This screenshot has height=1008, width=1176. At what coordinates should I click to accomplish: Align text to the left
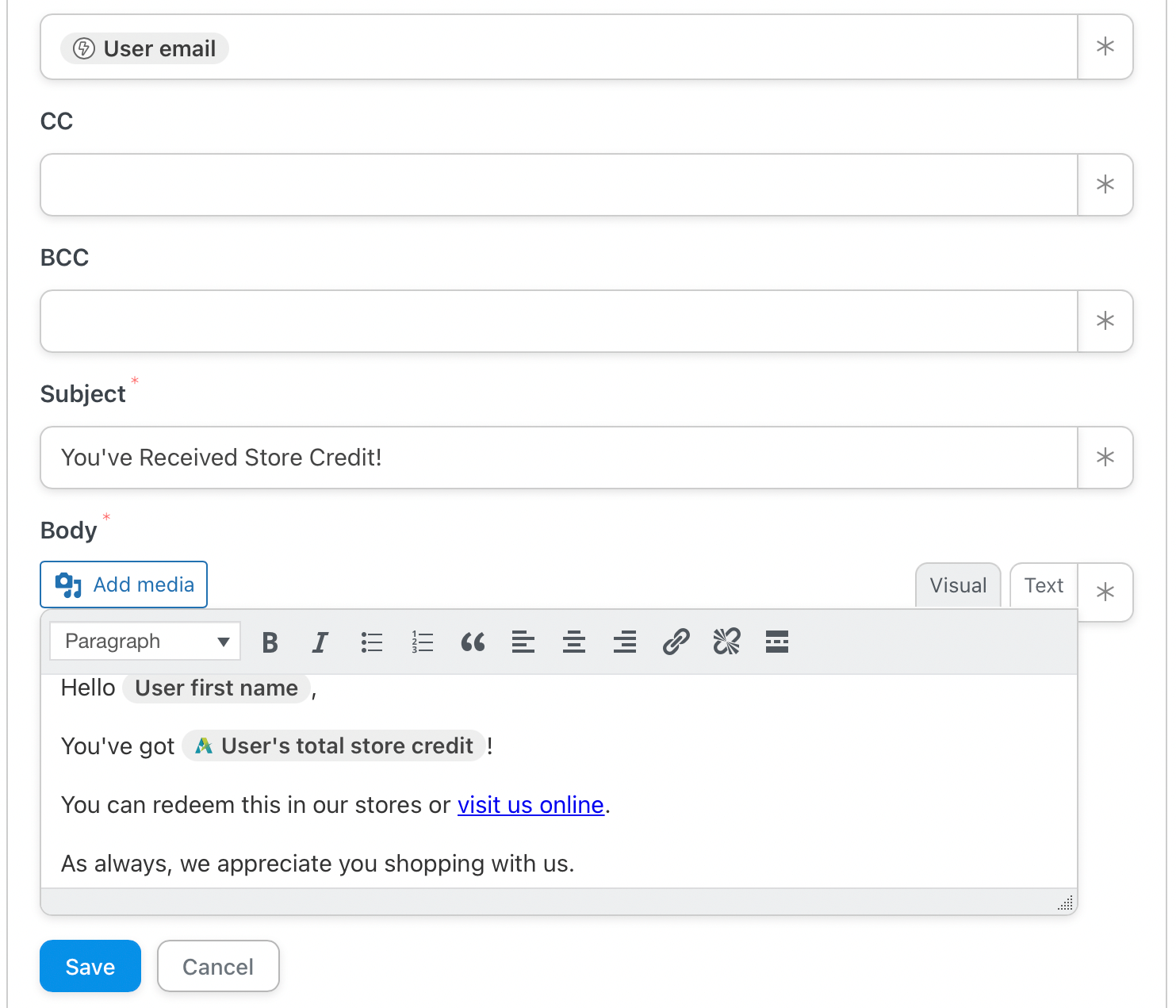pos(523,642)
